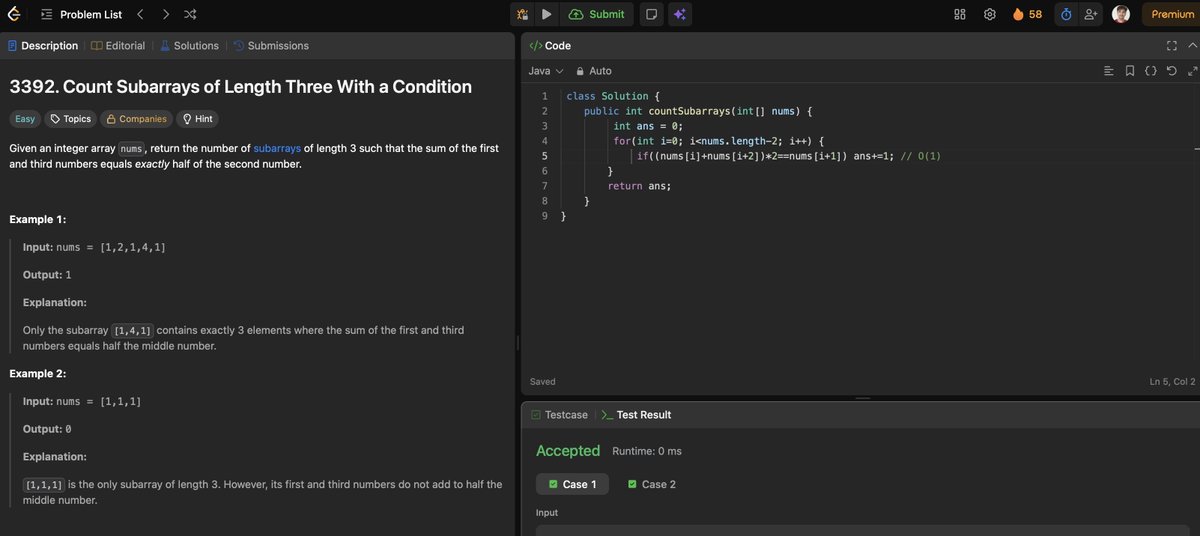Viewport: 1200px width, 536px height.
Task: Open the settings gear icon
Action: (989, 14)
